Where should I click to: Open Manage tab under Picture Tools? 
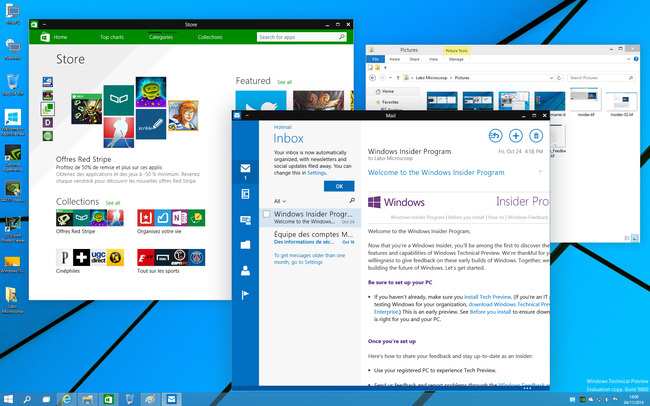456,59
